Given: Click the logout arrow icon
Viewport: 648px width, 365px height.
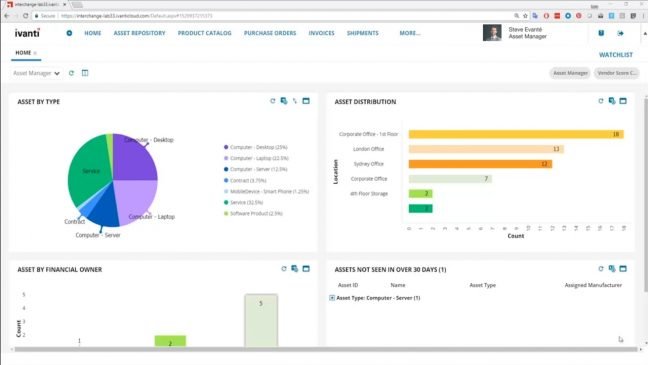Looking at the screenshot, I should point(620,33).
